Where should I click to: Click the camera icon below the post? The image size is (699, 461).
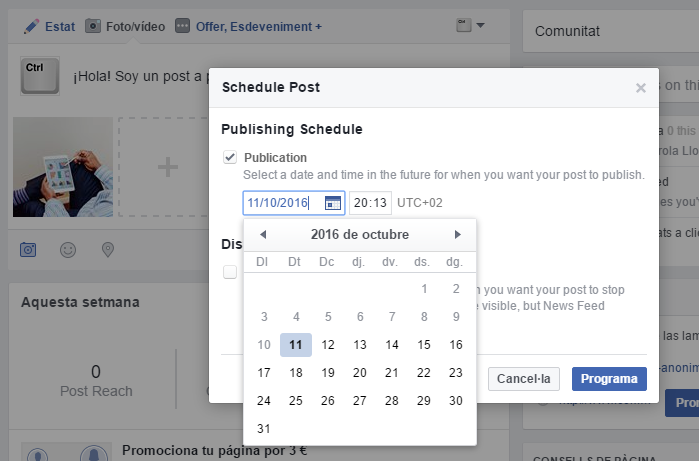[28, 250]
